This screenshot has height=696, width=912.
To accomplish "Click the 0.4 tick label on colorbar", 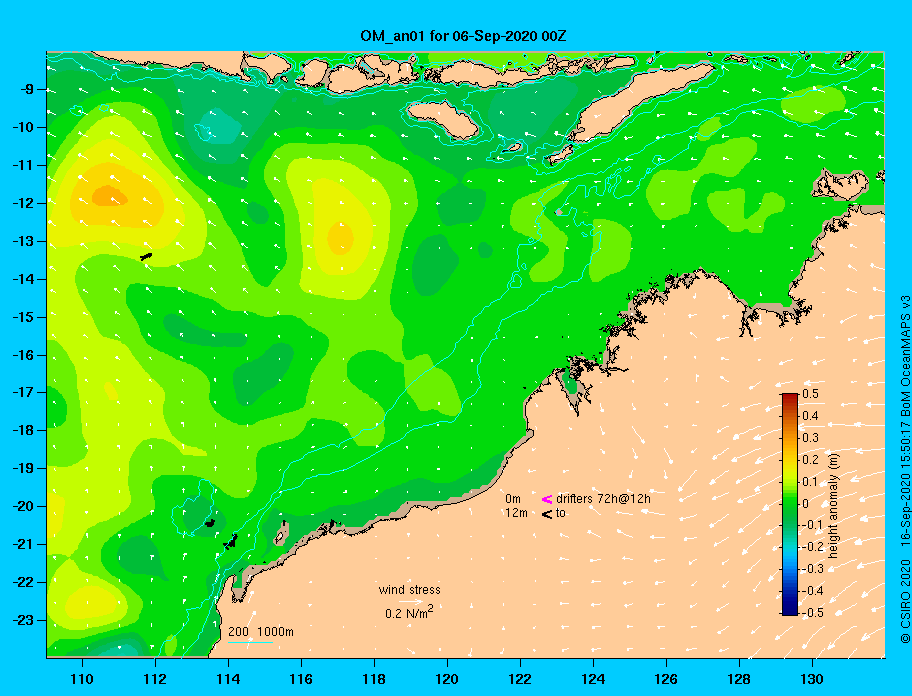I will pyautogui.click(x=811, y=416).
